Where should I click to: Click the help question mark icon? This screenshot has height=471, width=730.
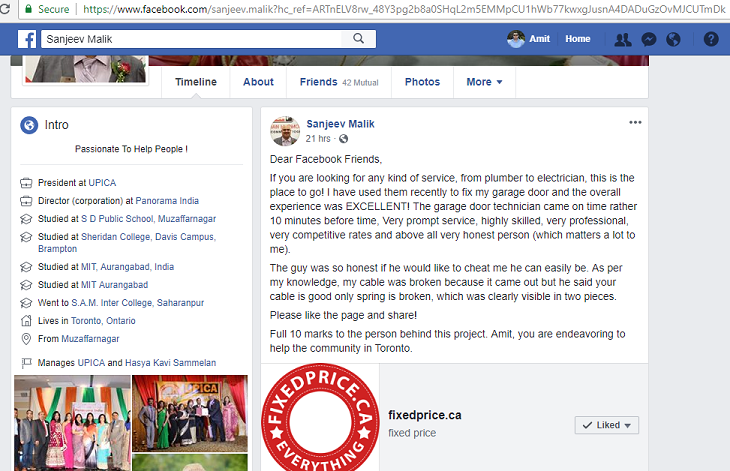tap(711, 39)
